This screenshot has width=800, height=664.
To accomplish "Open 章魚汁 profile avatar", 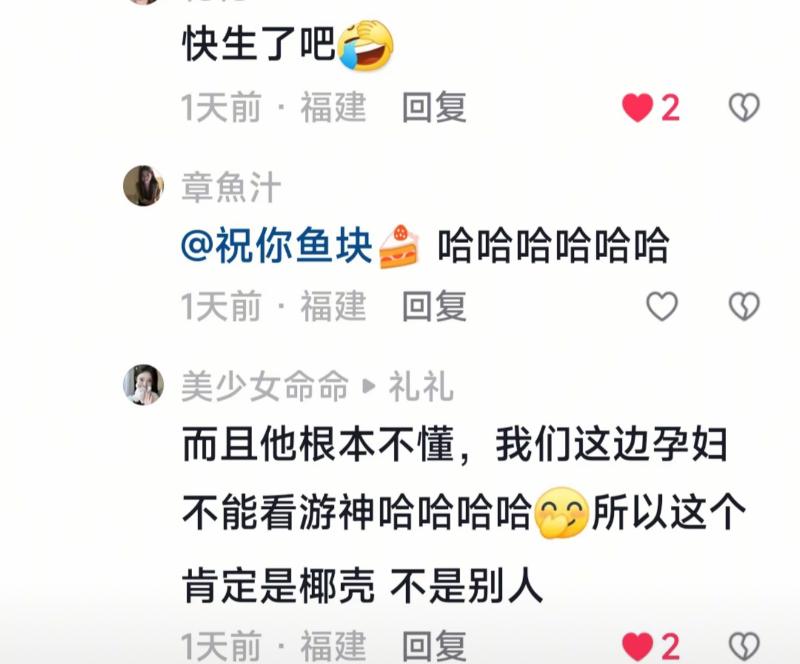I will tap(143, 186).
